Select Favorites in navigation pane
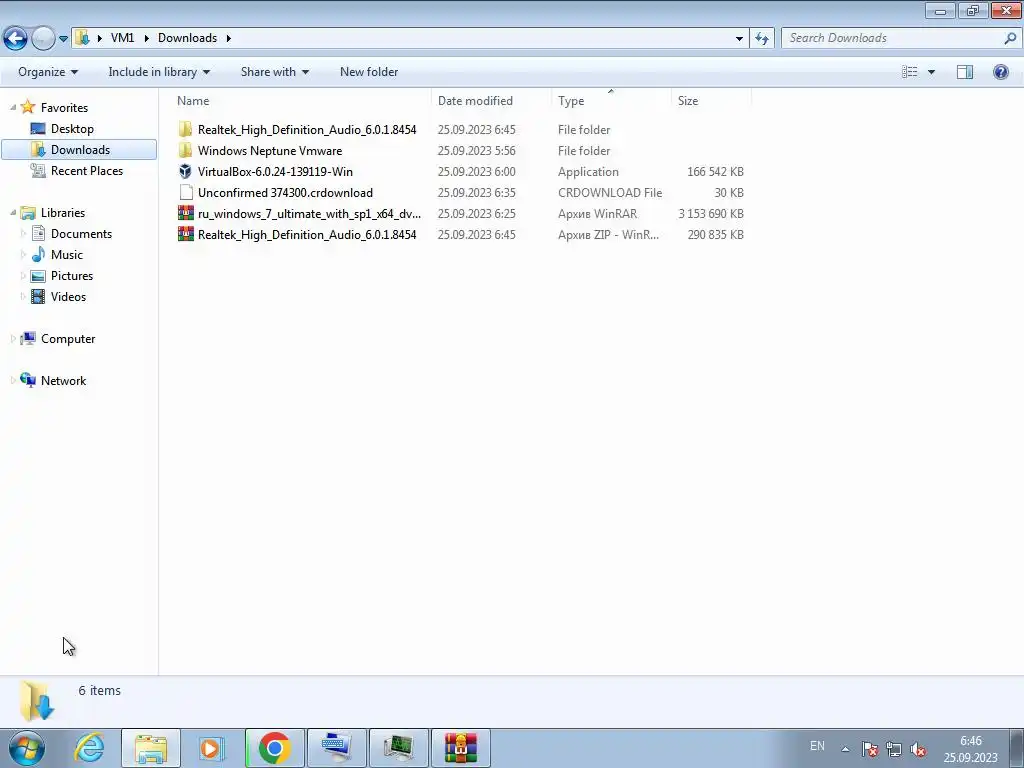This screenshot has height=768, width=1024. pos(64,108)
